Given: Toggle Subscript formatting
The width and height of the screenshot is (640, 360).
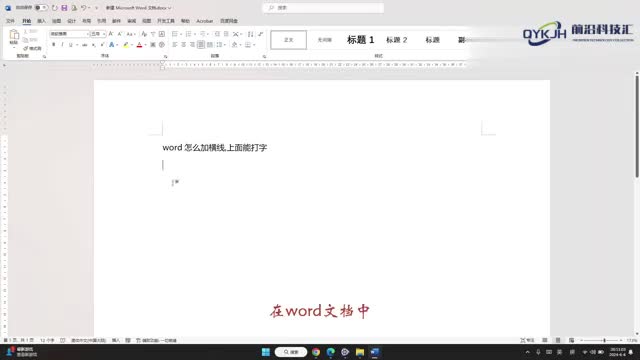Looking at the screenshot, I should click(x=93, y=44).
